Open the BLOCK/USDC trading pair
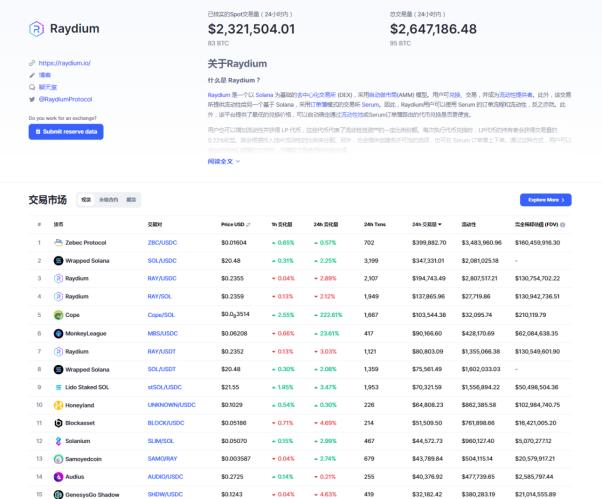This screenshot has width=602, height=499. point(166,423)
